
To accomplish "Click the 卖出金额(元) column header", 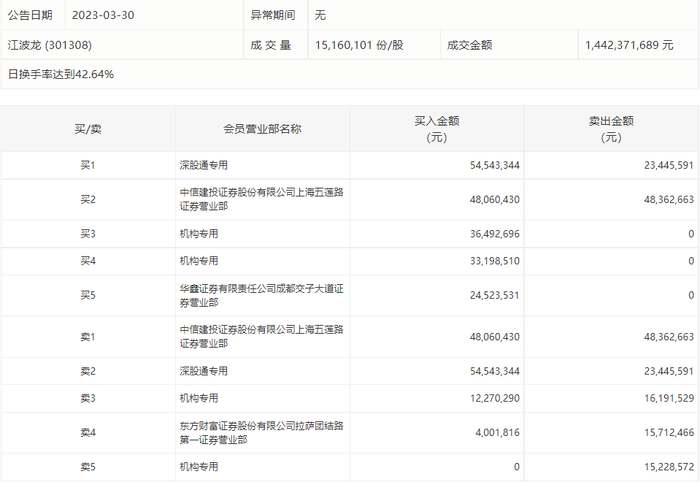I will [x=611, y=129].
